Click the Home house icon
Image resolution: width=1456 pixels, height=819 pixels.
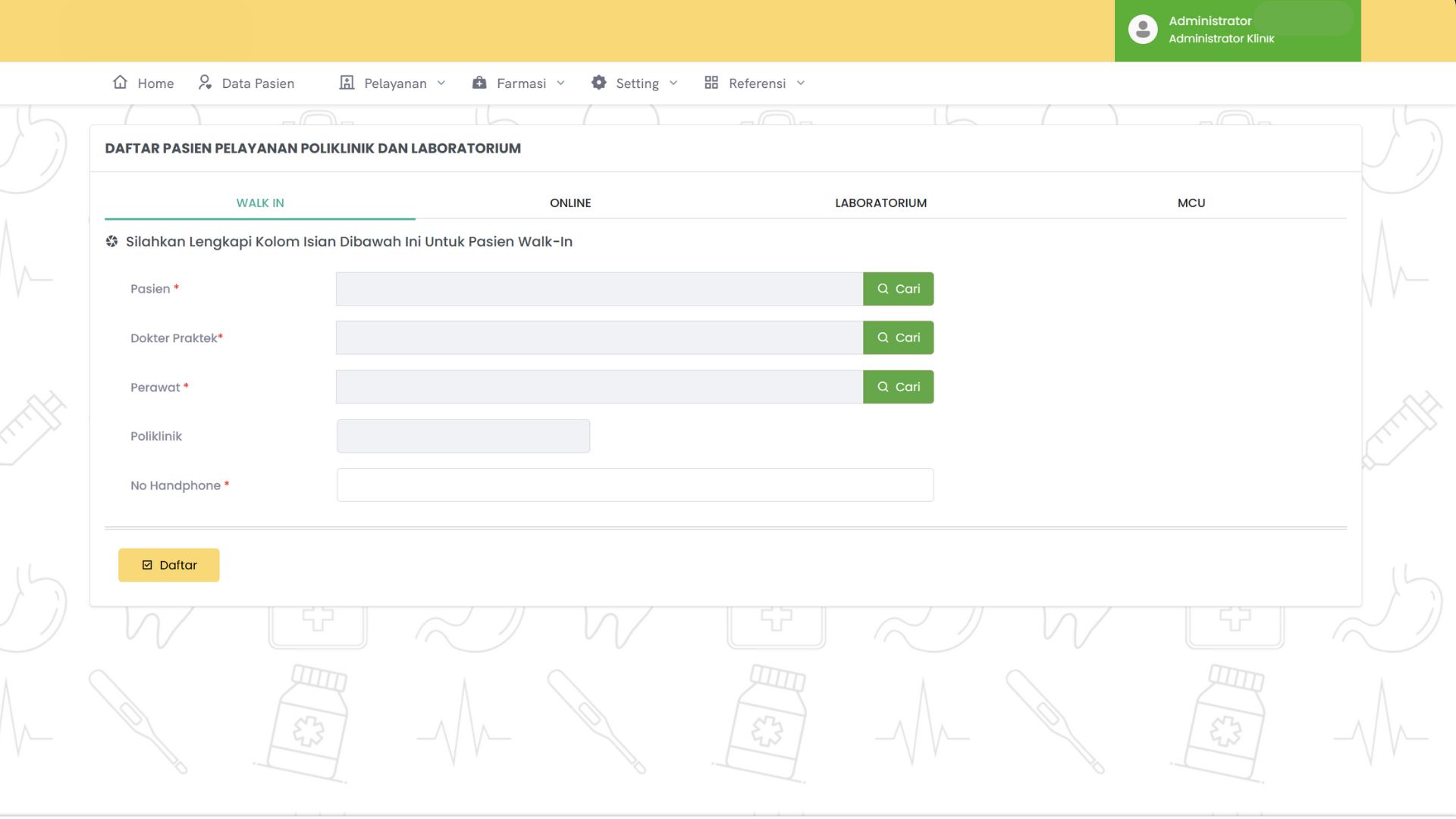pyautogui.click(x=120, y=83)
